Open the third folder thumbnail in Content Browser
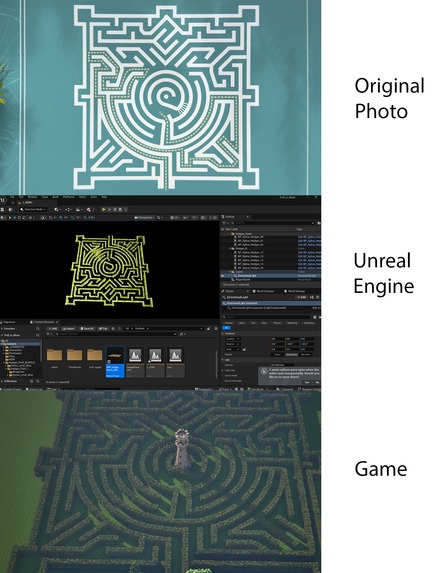Screen dimensions: 444x573 click(x=95, y=355)
